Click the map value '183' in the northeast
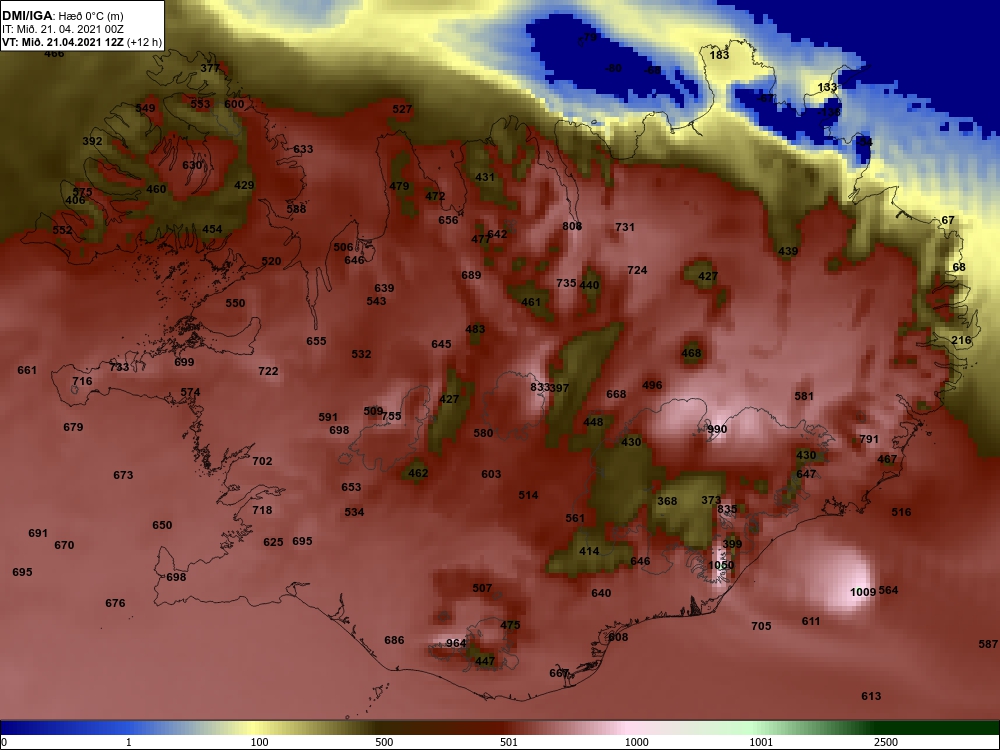Image resolution: width=1000 pixels, height=750 pixels. click(719, 55)
